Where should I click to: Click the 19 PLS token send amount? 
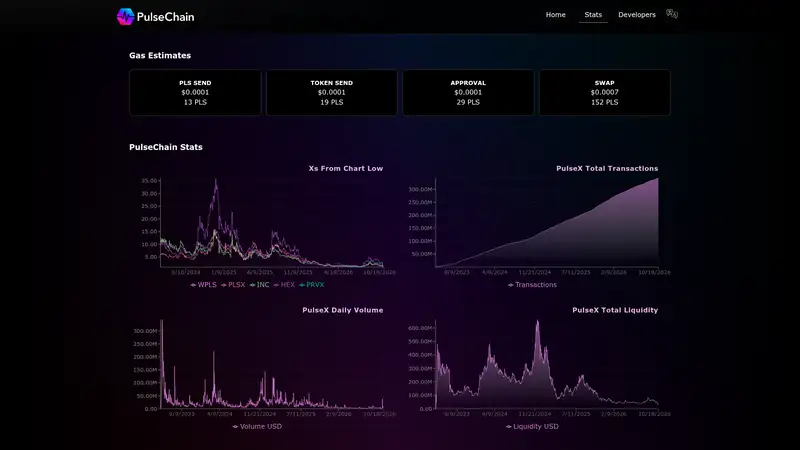click(x=332, y=102)
